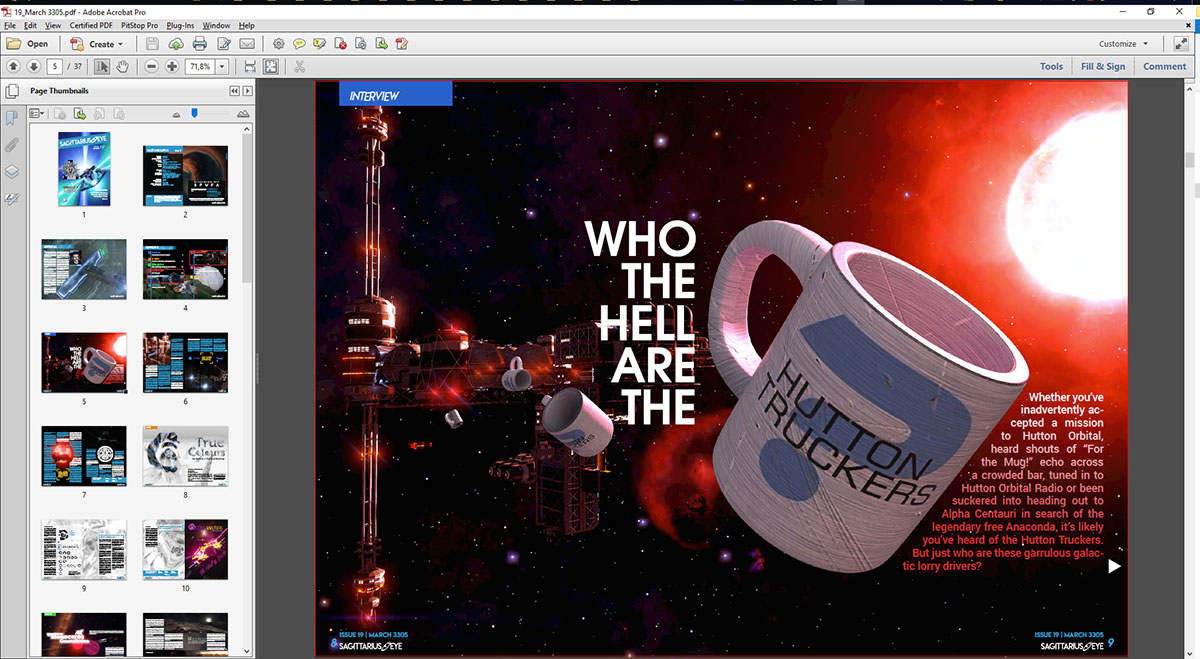This screenshot has width=1200, height=659.
Task: Click the Edit text and images icon
Action: coord(224,44)
